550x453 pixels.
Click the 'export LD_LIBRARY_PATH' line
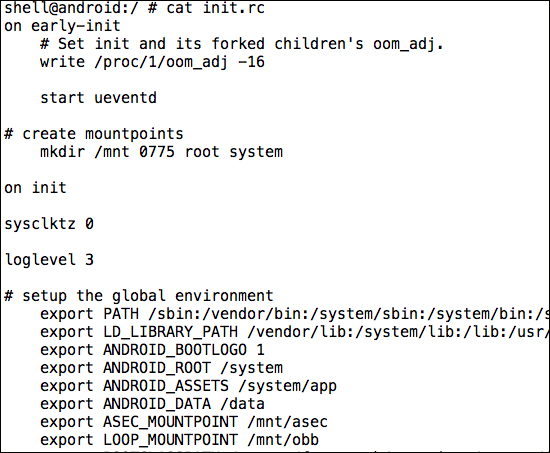(294, 332)
